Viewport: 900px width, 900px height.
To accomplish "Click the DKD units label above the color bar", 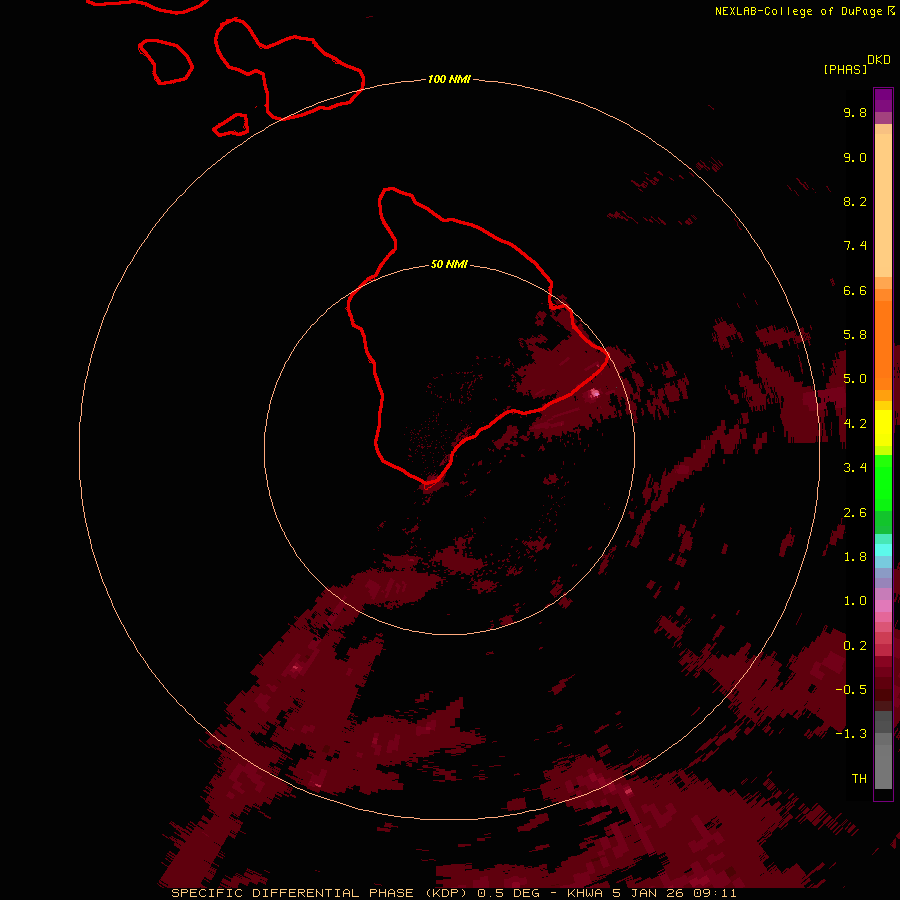I will click(x=879, y=60).
